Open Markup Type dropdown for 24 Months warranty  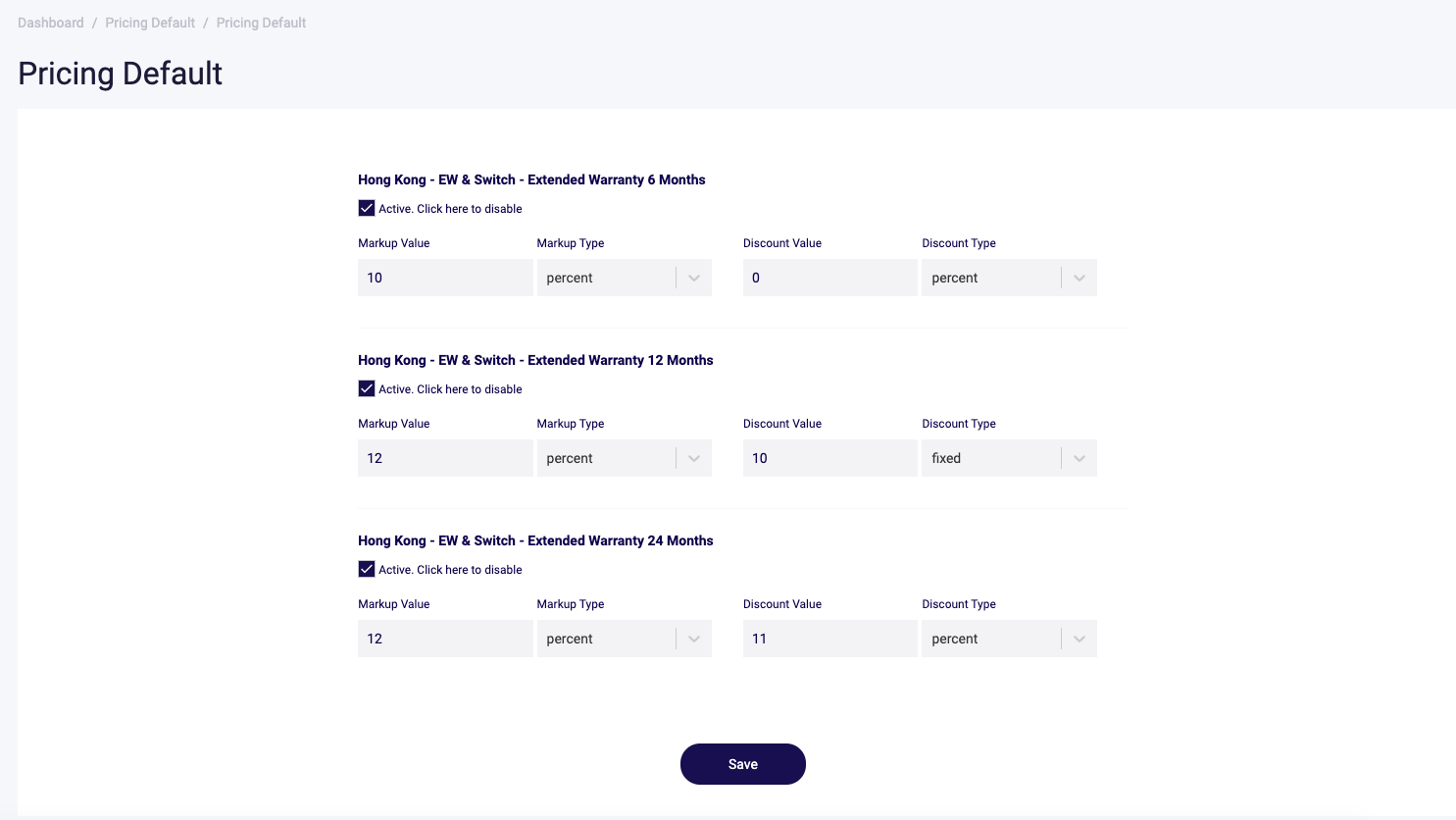pyautogui.click(x=625, y=639)
